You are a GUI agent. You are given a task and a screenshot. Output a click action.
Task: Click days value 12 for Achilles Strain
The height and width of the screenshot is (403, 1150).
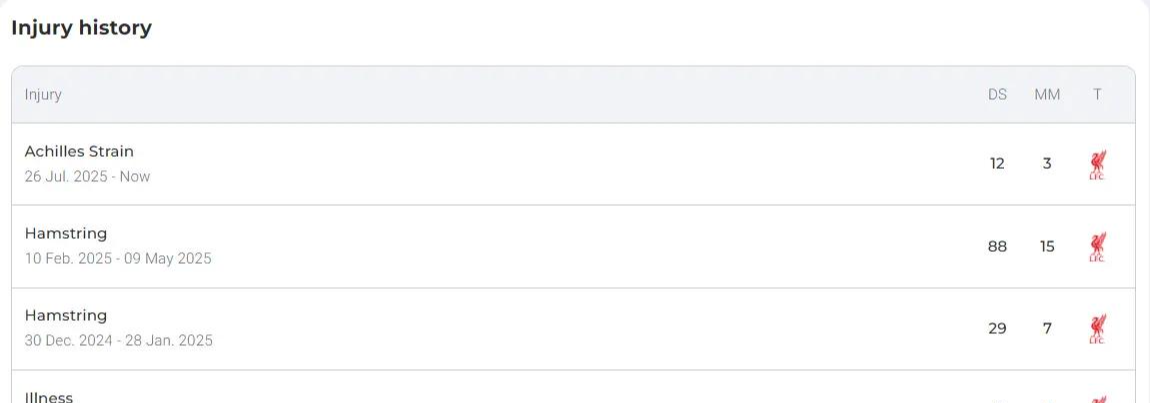[997, 164]
